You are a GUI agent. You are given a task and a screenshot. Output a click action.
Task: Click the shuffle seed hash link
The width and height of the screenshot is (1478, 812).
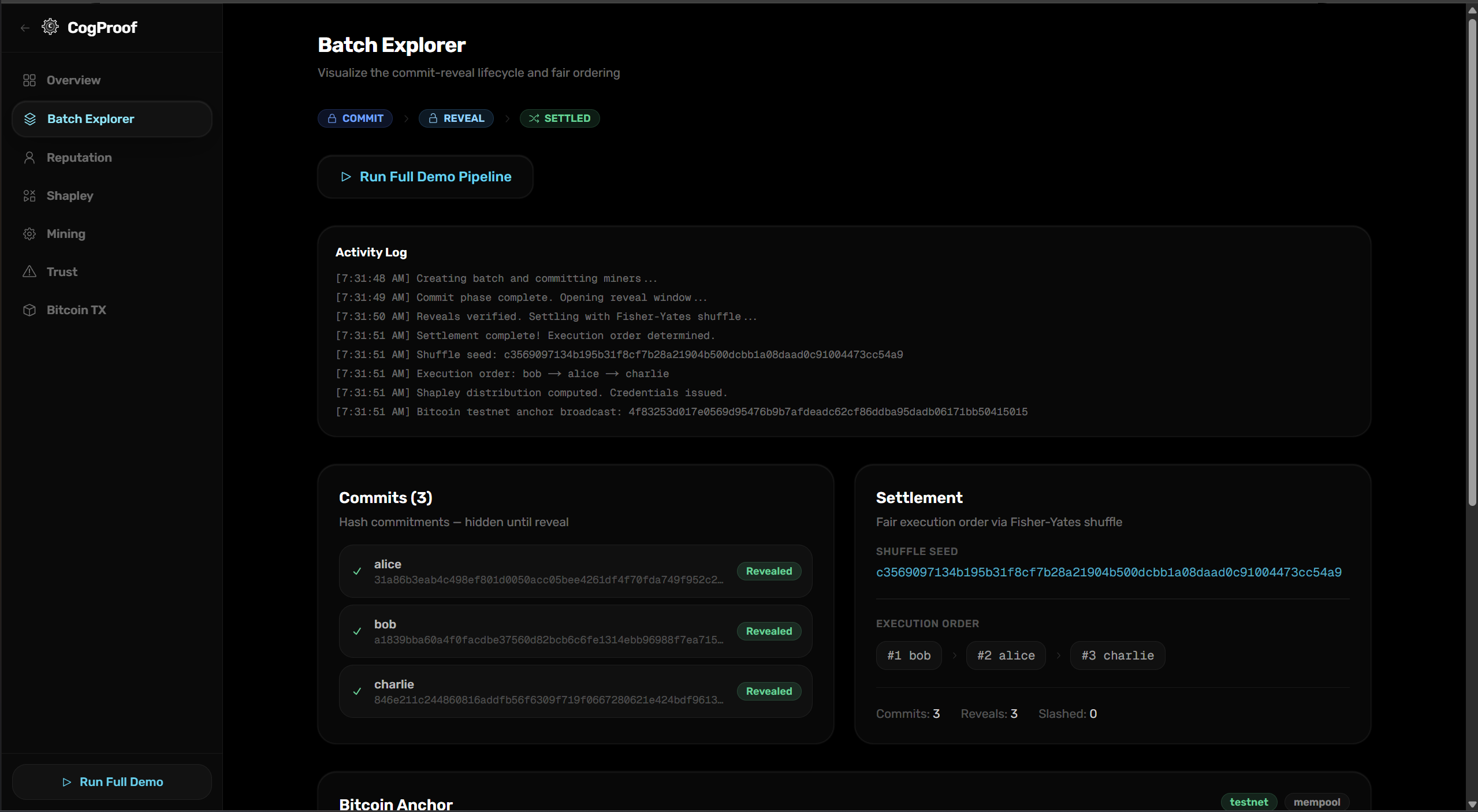[x=1108, y=572]
